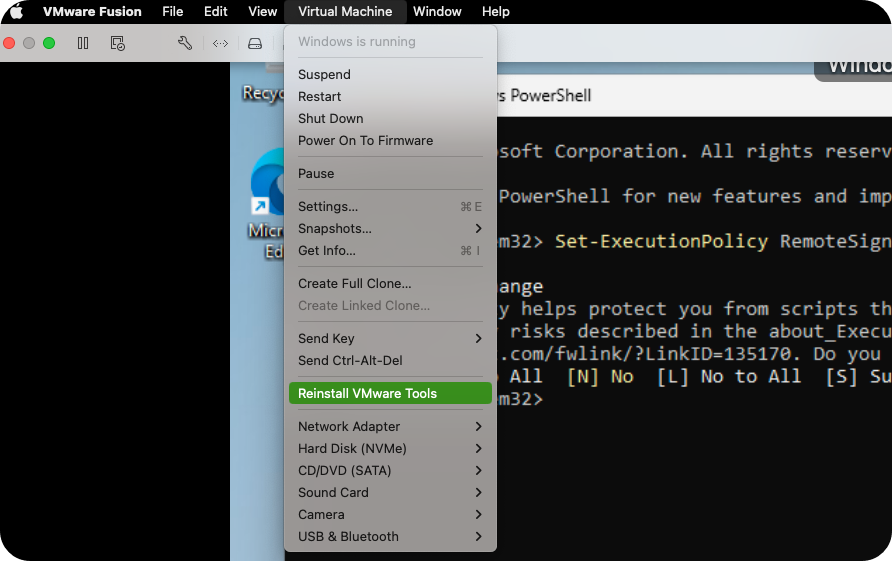The image size is (892, 561).
Task: Click the pause VM toolbar icon
Action: (83, 43)
